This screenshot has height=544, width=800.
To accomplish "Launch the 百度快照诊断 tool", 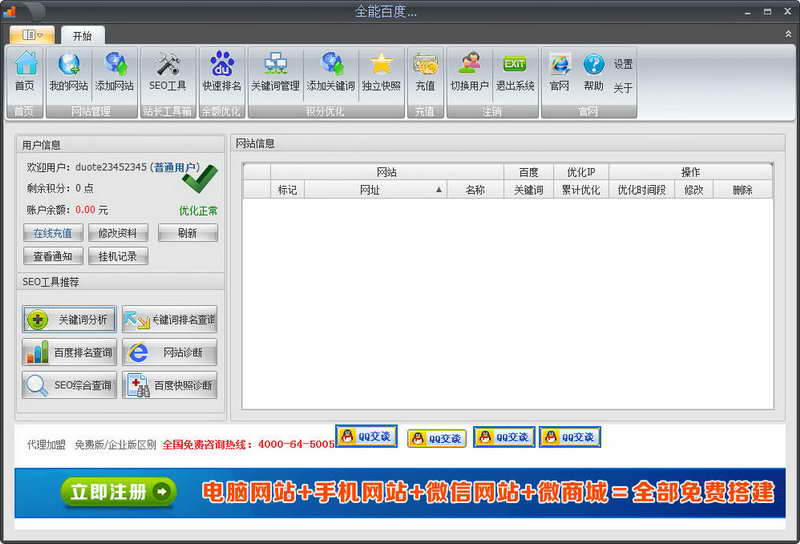I will [169, 385].
